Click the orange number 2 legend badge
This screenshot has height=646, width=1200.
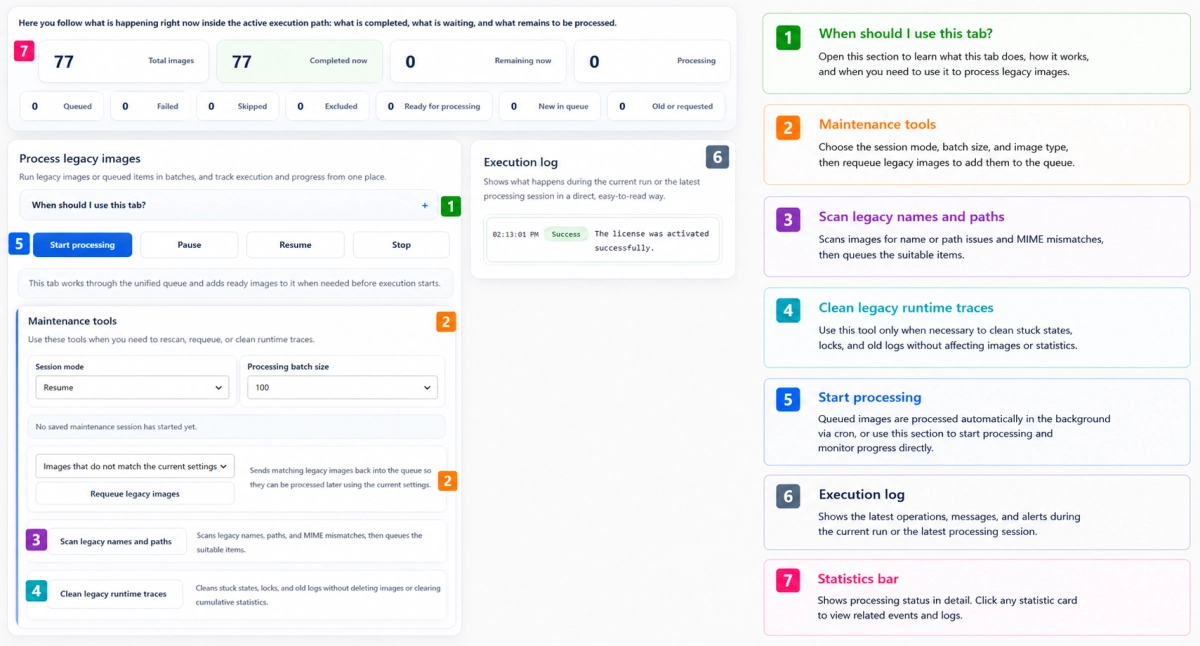[788, 128]
